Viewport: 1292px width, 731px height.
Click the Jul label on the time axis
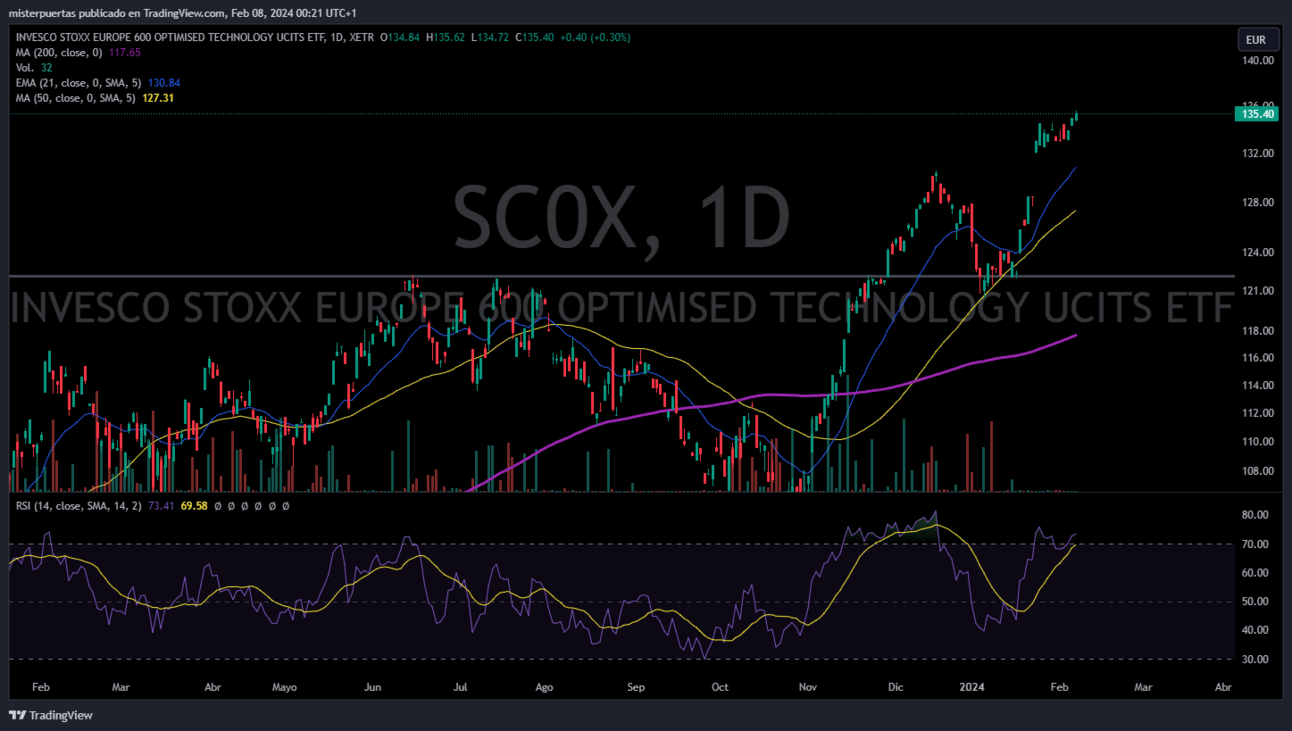pyautogui.click(x=461, y=688)
